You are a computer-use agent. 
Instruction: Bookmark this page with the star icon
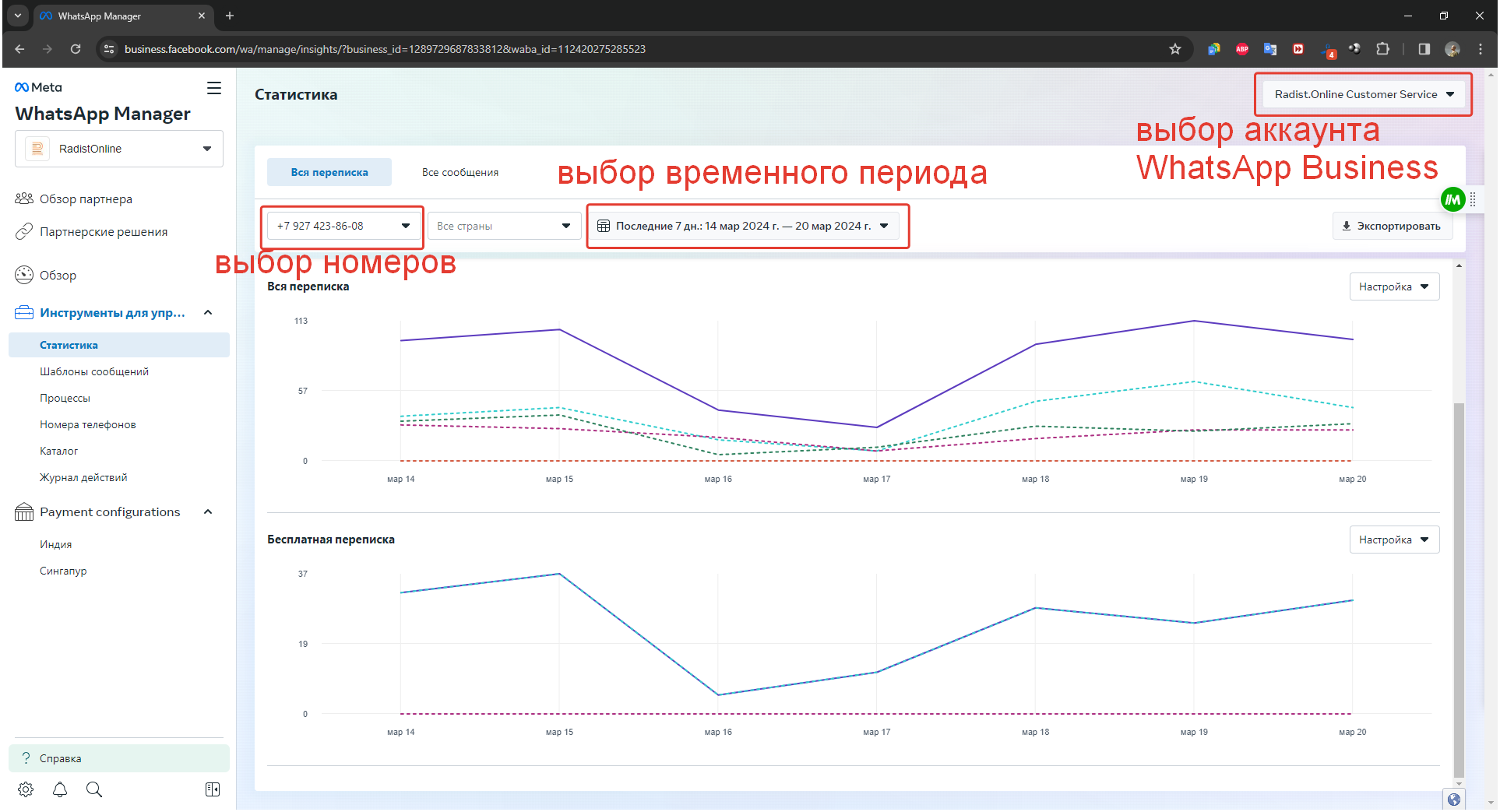(1175, 49)
